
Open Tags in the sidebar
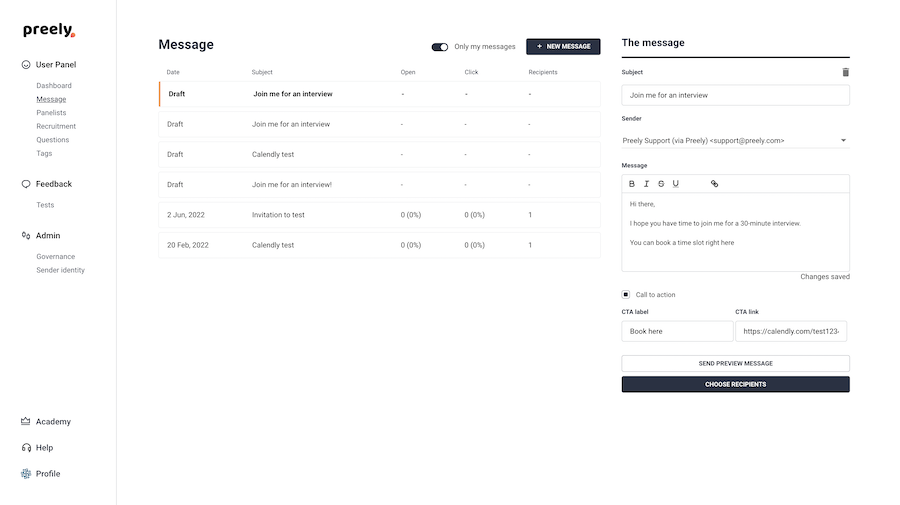44,153
